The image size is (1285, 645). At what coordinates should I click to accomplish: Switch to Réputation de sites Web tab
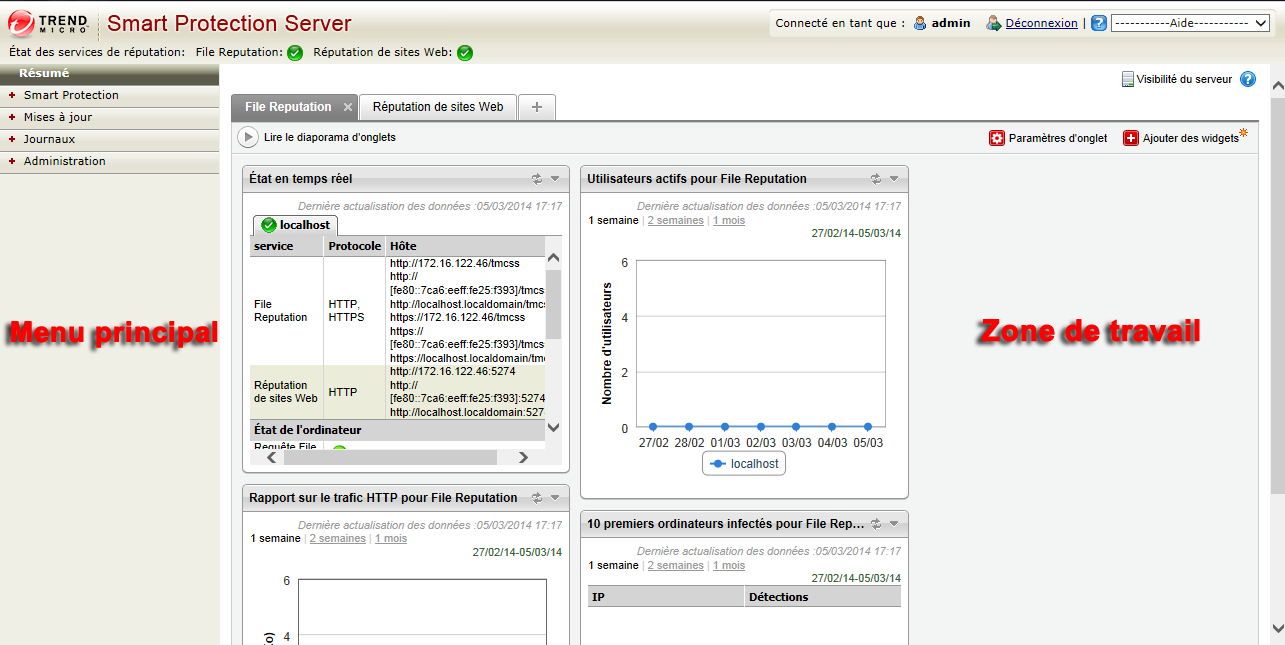tap(438, 106)
